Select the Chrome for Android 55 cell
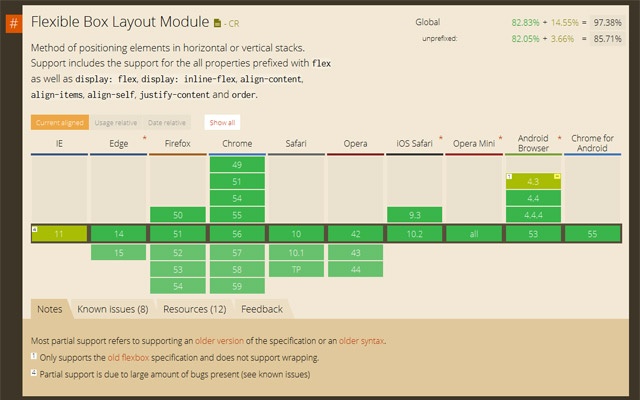This screenshot has height=400, width=640. (x=592, y=234)
